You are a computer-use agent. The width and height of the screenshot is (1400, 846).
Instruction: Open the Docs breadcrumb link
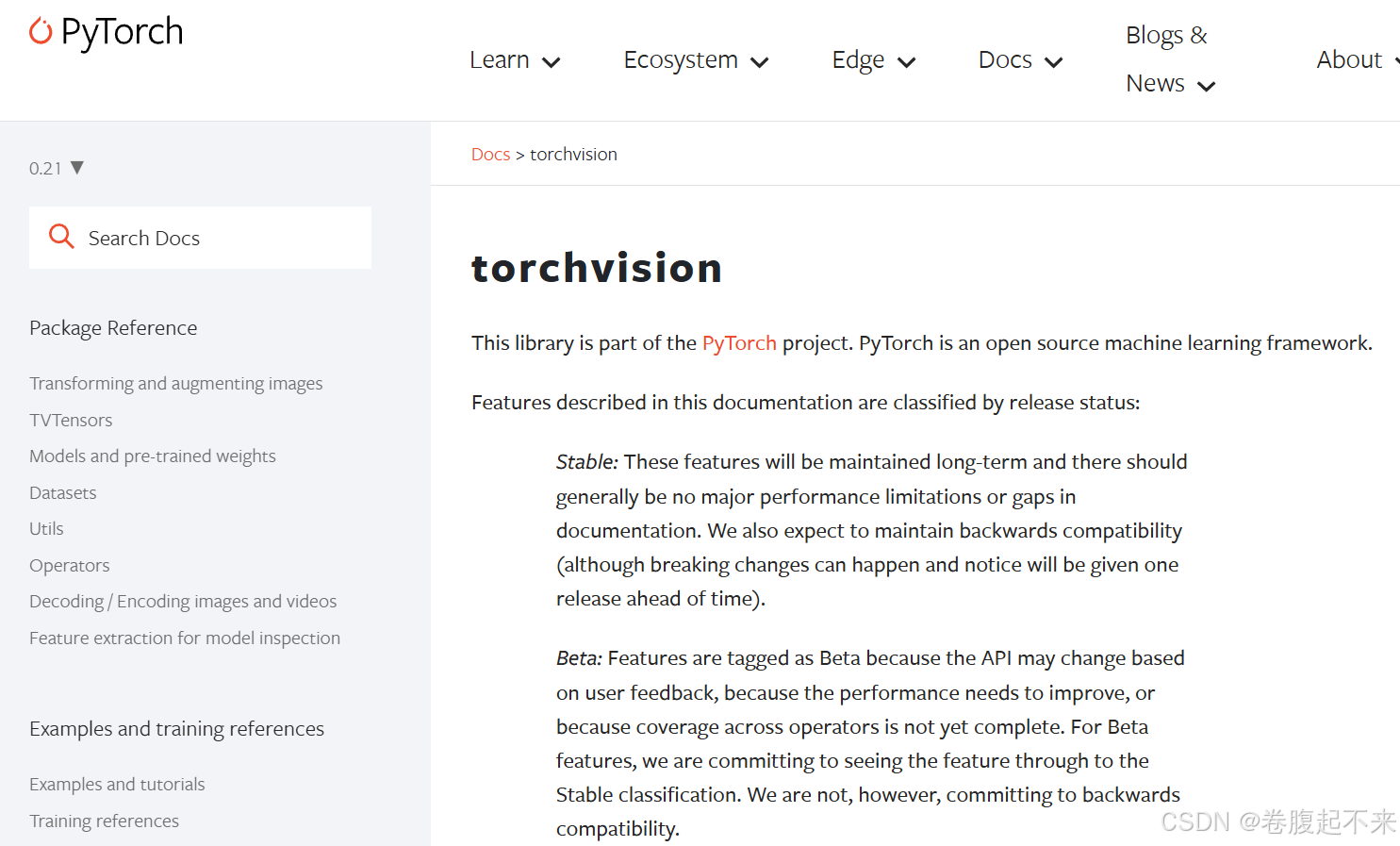click(x=490, y=154)
